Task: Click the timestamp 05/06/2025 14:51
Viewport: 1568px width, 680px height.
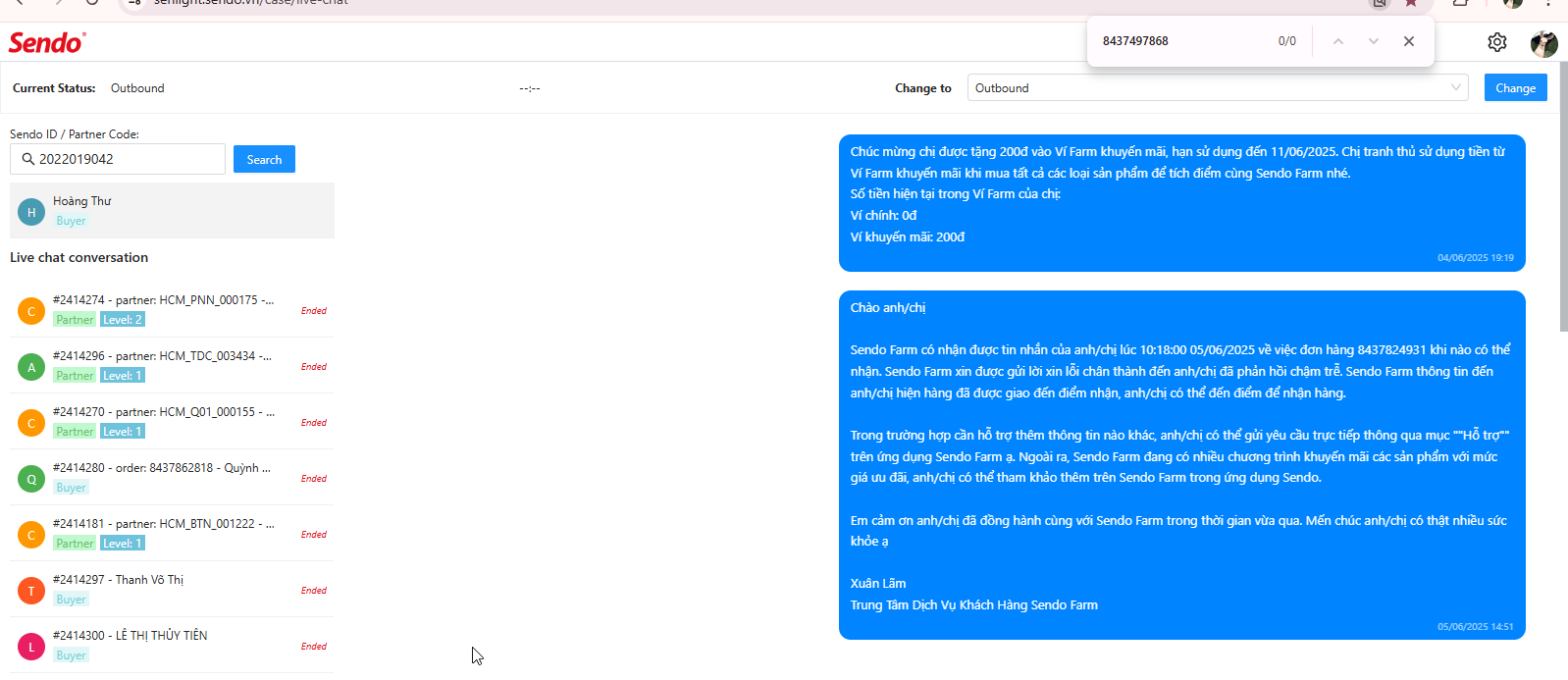Action: pyautogui.click(x=1475, y=626)
